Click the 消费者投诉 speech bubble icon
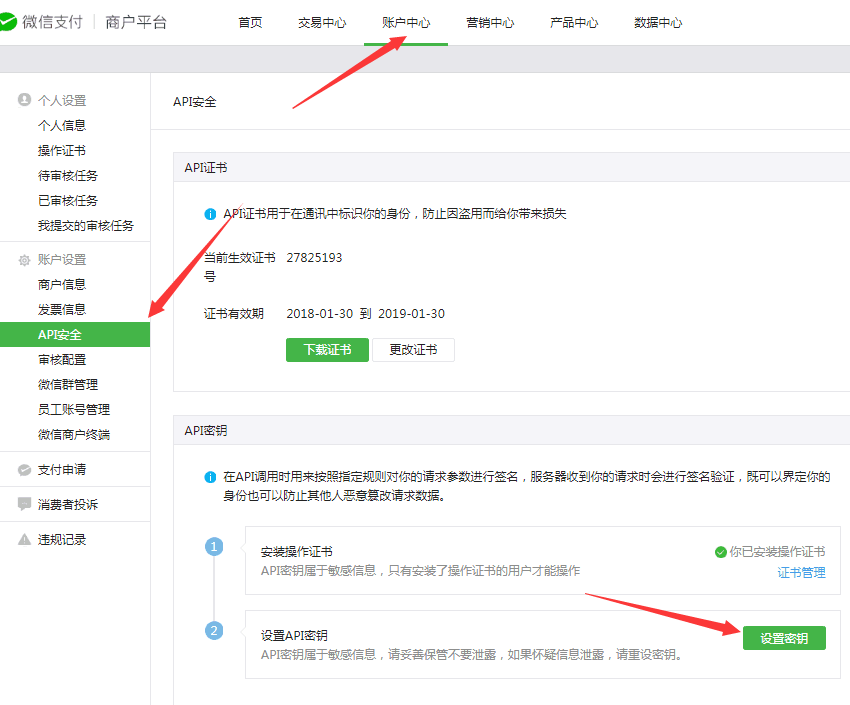850x705 pixels. click(24, 505)
